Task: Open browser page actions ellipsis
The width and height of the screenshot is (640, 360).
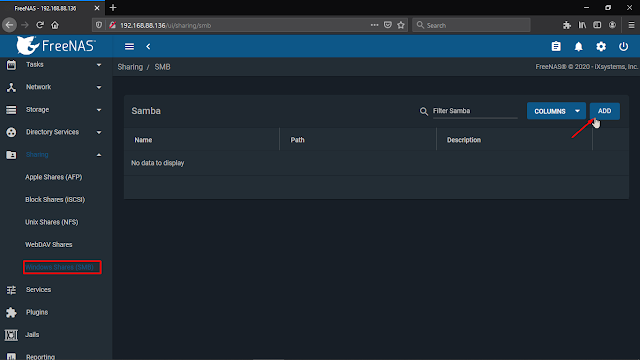Action: (x=374, y=25)
